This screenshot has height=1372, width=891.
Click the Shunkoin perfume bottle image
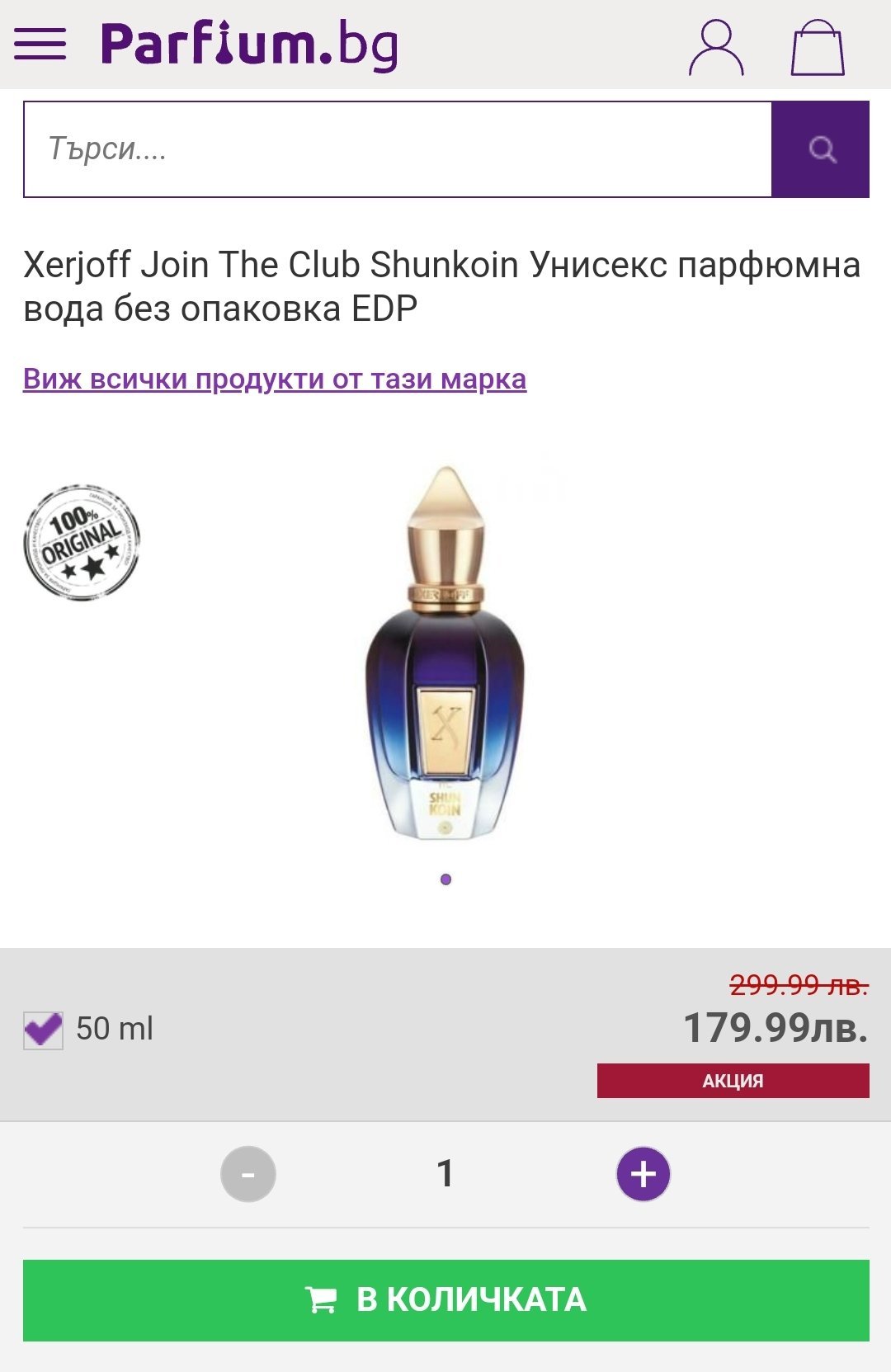tap(445, 652)
